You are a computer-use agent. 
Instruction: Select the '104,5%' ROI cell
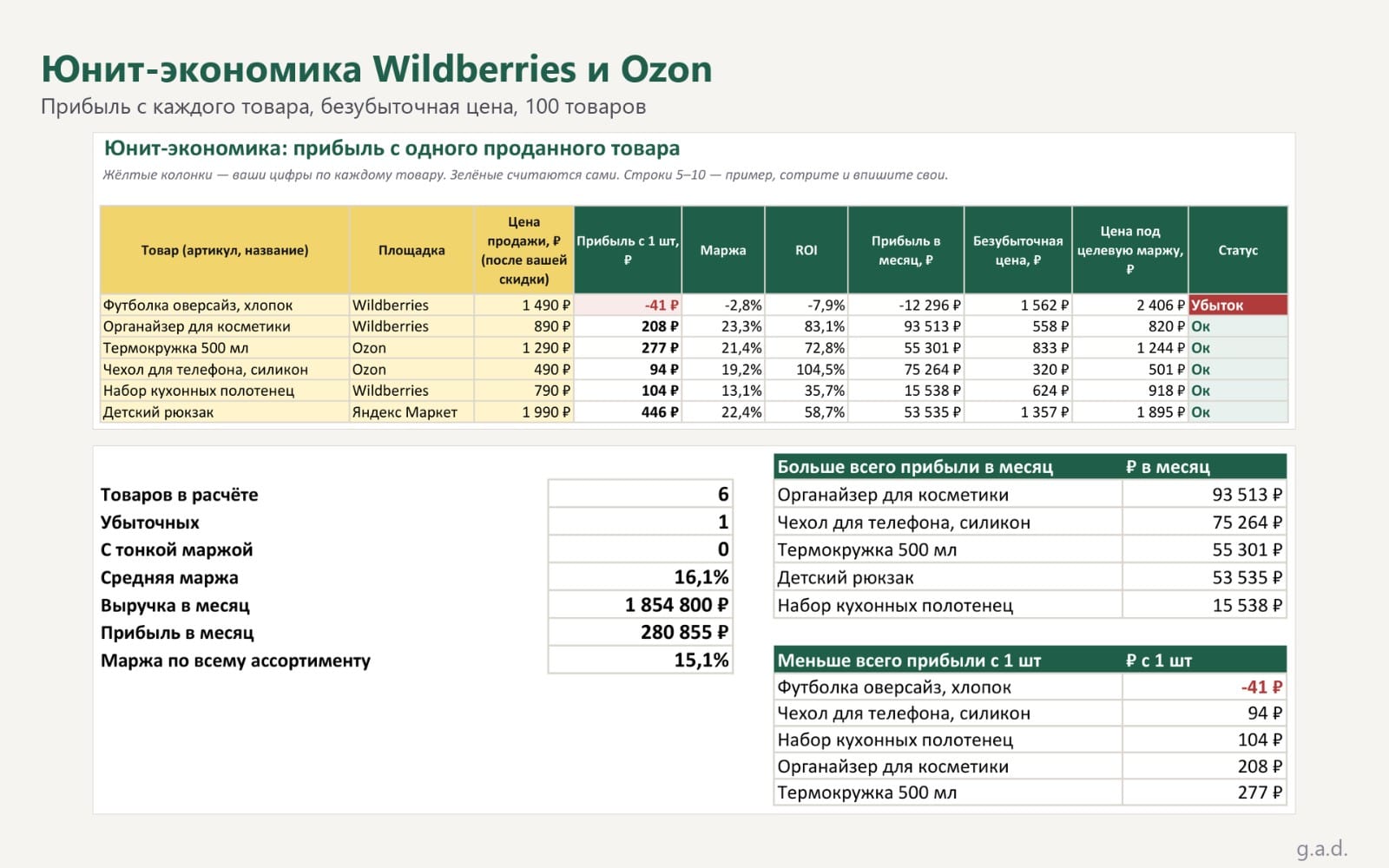click(x=806, y=369)
